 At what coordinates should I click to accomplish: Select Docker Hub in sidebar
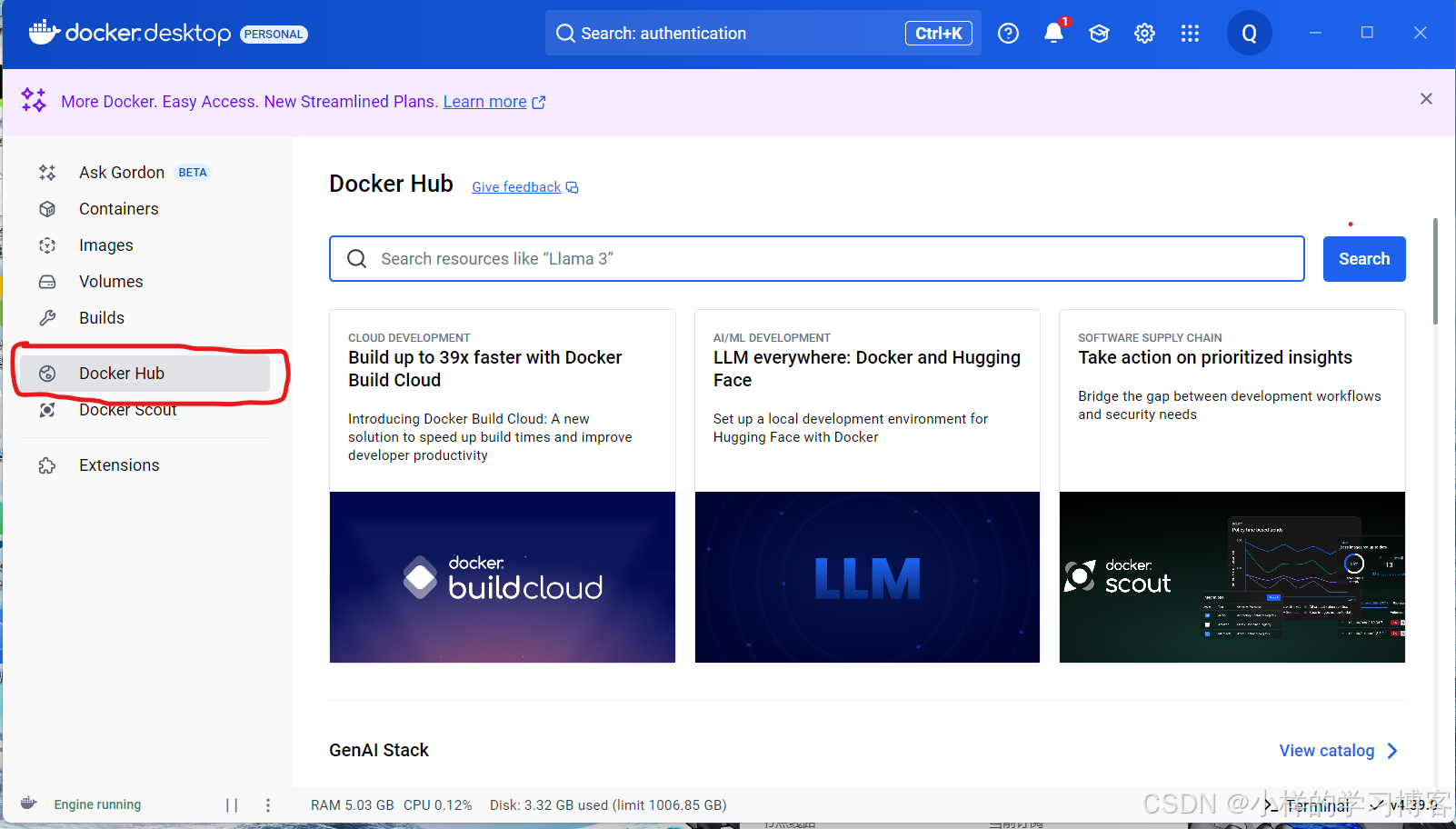point(145,374)
